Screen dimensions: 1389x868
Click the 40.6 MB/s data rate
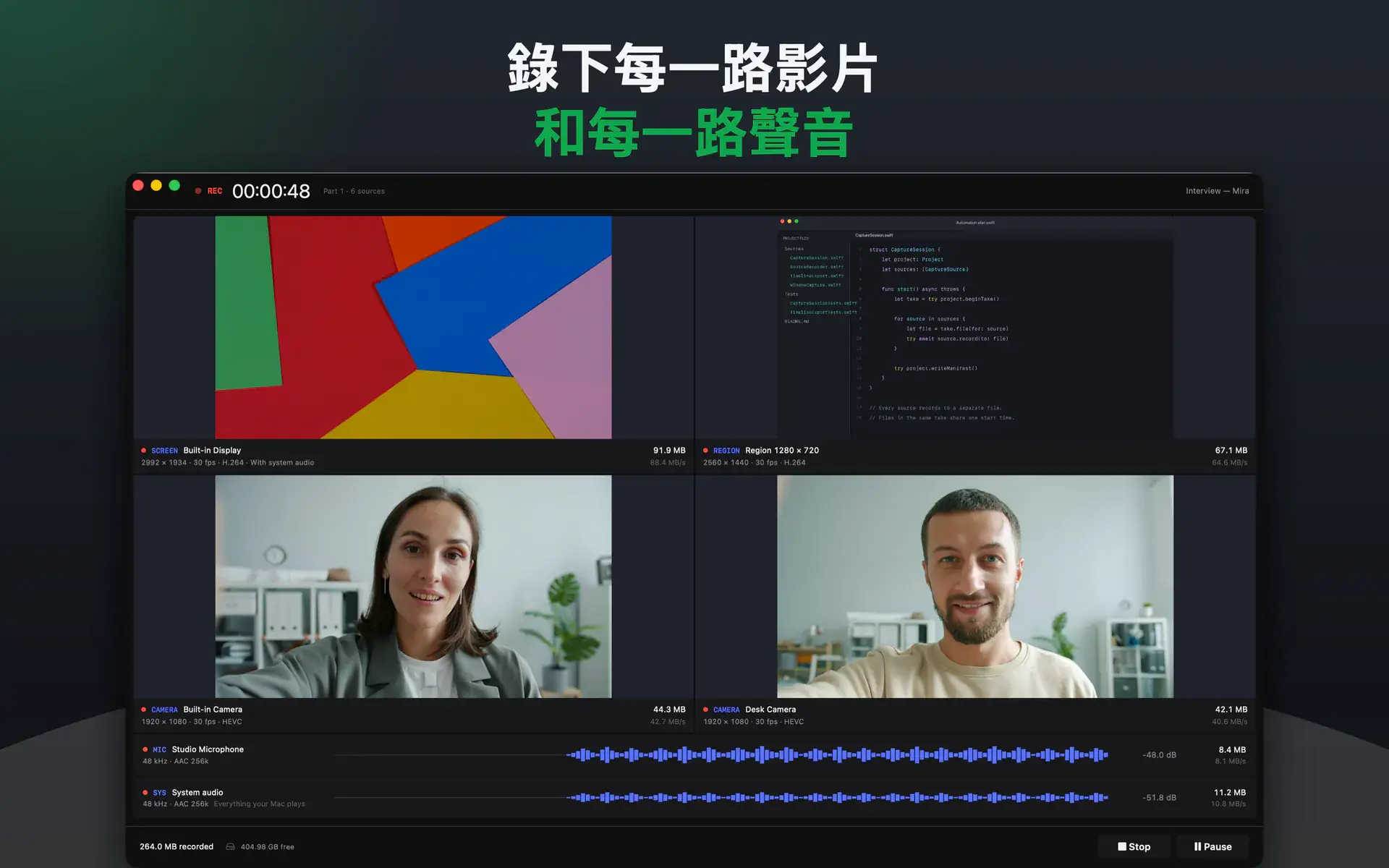pyautogui.click(x=1230, y=721)
